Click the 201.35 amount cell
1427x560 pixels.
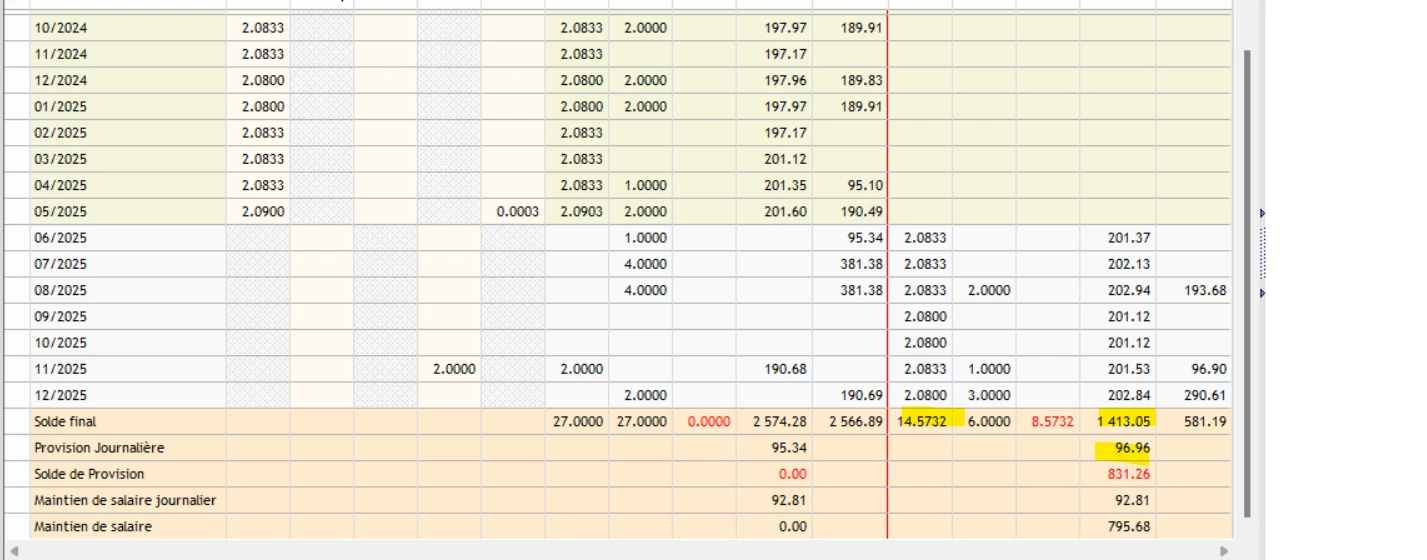pyautogui.click(x=774, y=185)
